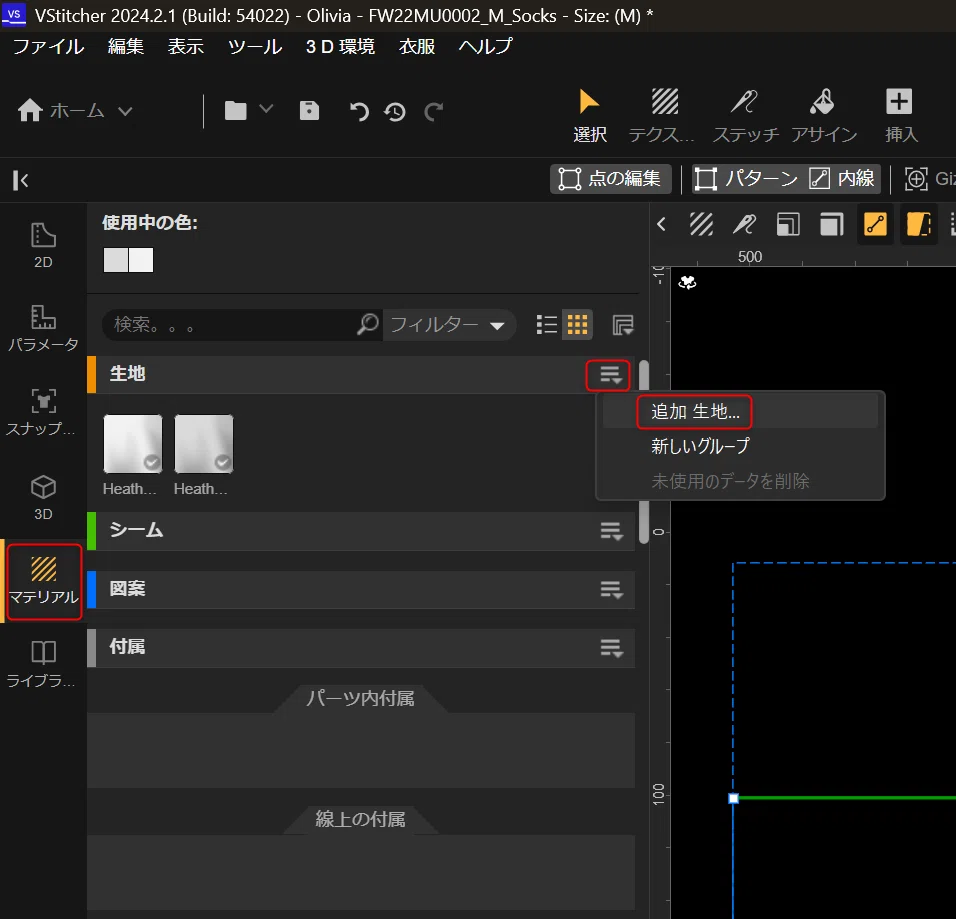Click the front-layer squares icon in the 2D toolbar

point(788,224)
